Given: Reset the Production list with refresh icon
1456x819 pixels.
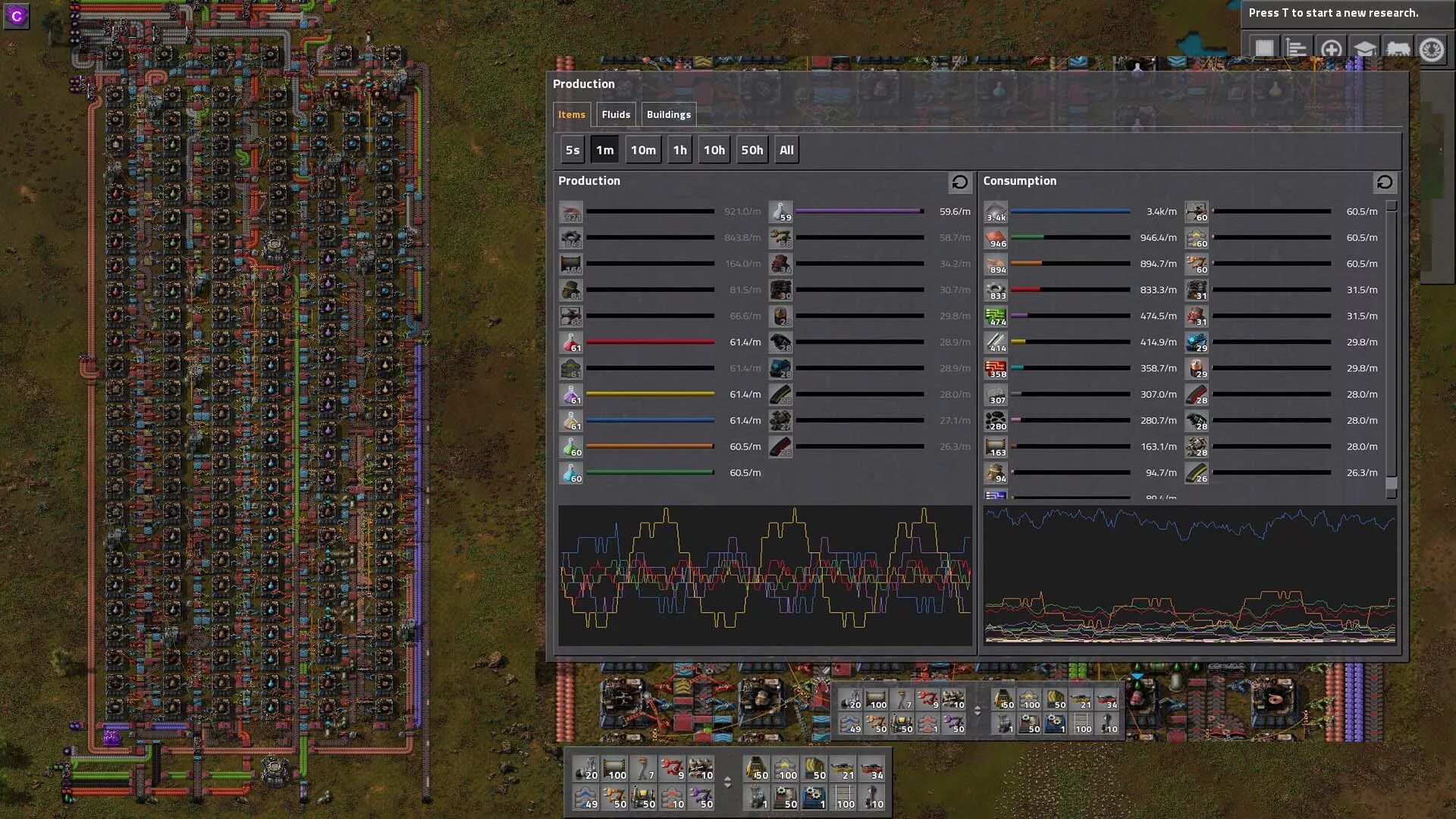Looking at the screenshot, I should pos(959,182).
